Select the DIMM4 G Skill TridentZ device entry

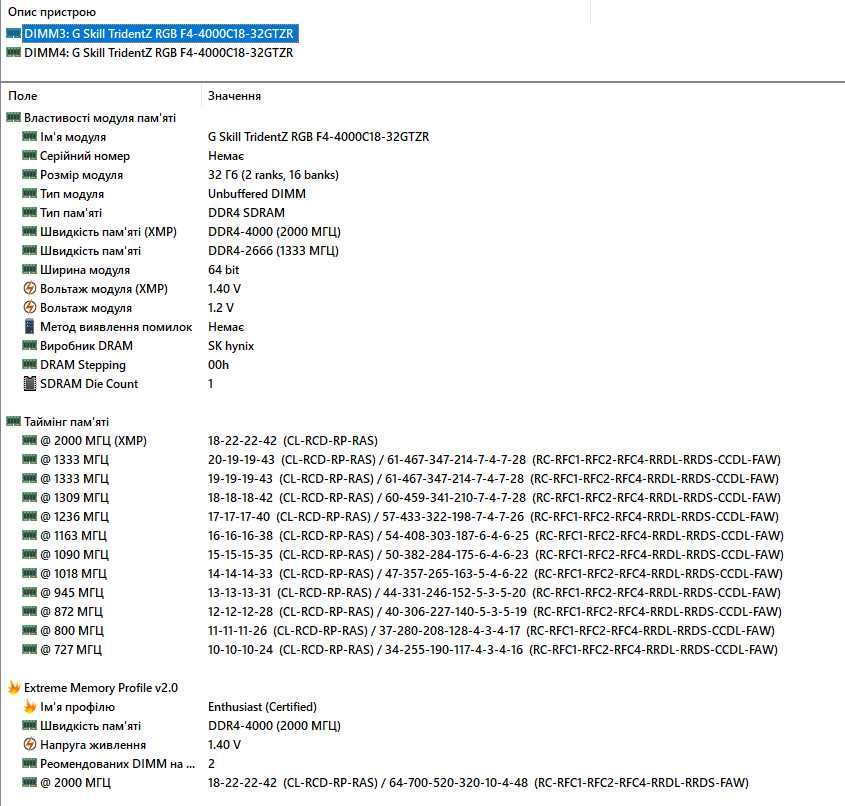click(x=158, y=53)
